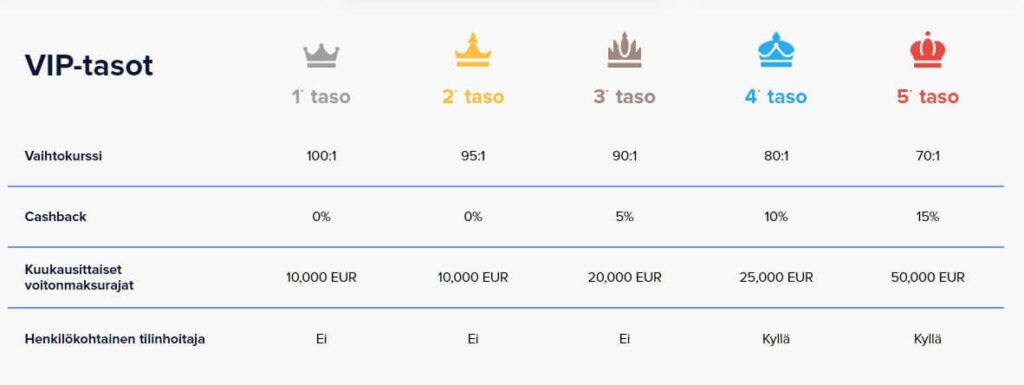This screenshot has width=1024, height=385.
Task: Click 'Kyllä' under the 4 taso column
Action: coord(776,339)
